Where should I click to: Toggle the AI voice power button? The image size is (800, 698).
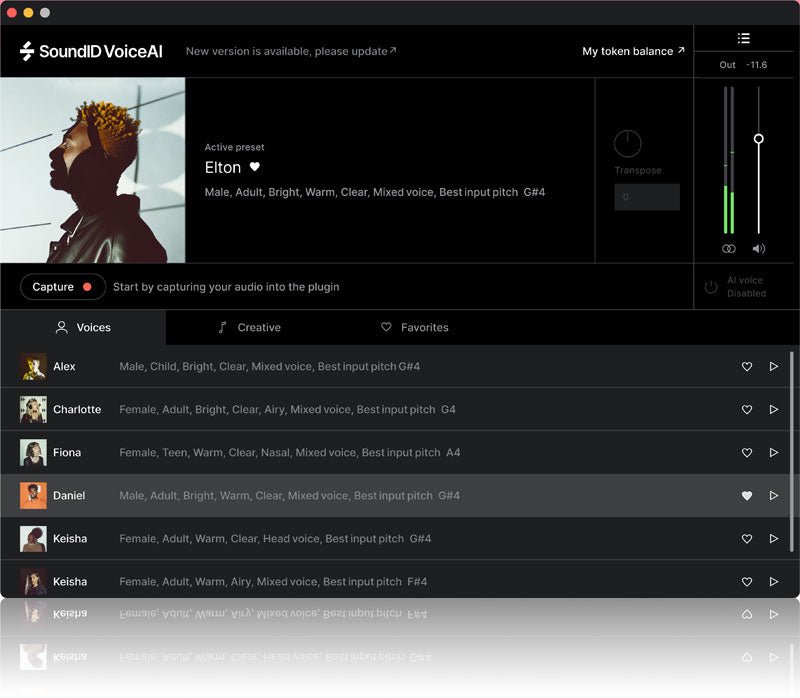711,287
